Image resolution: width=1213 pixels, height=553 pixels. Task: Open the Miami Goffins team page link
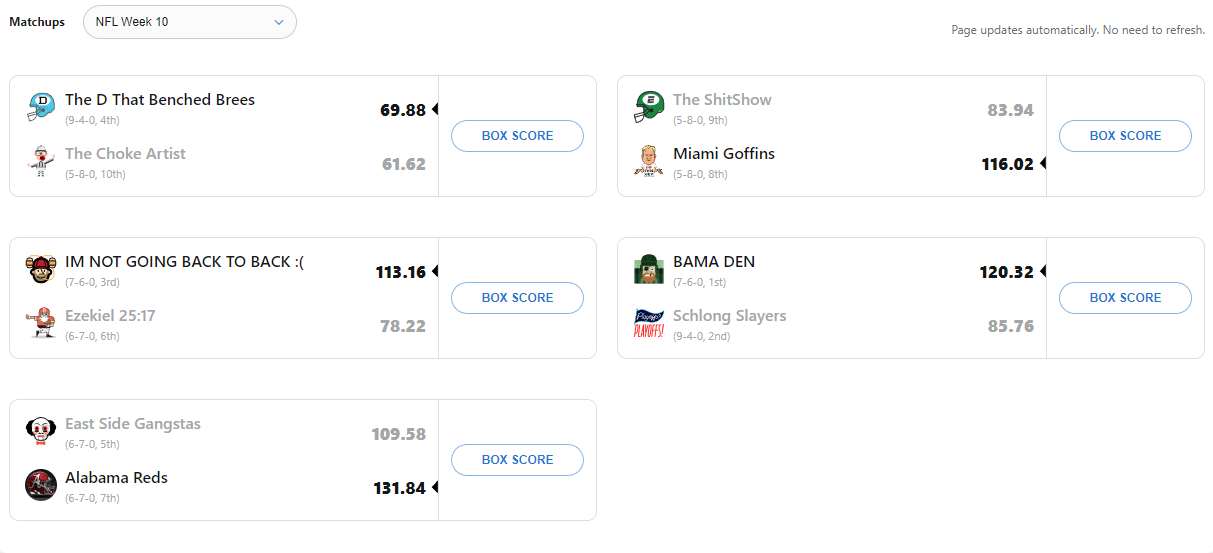[724, 154]
